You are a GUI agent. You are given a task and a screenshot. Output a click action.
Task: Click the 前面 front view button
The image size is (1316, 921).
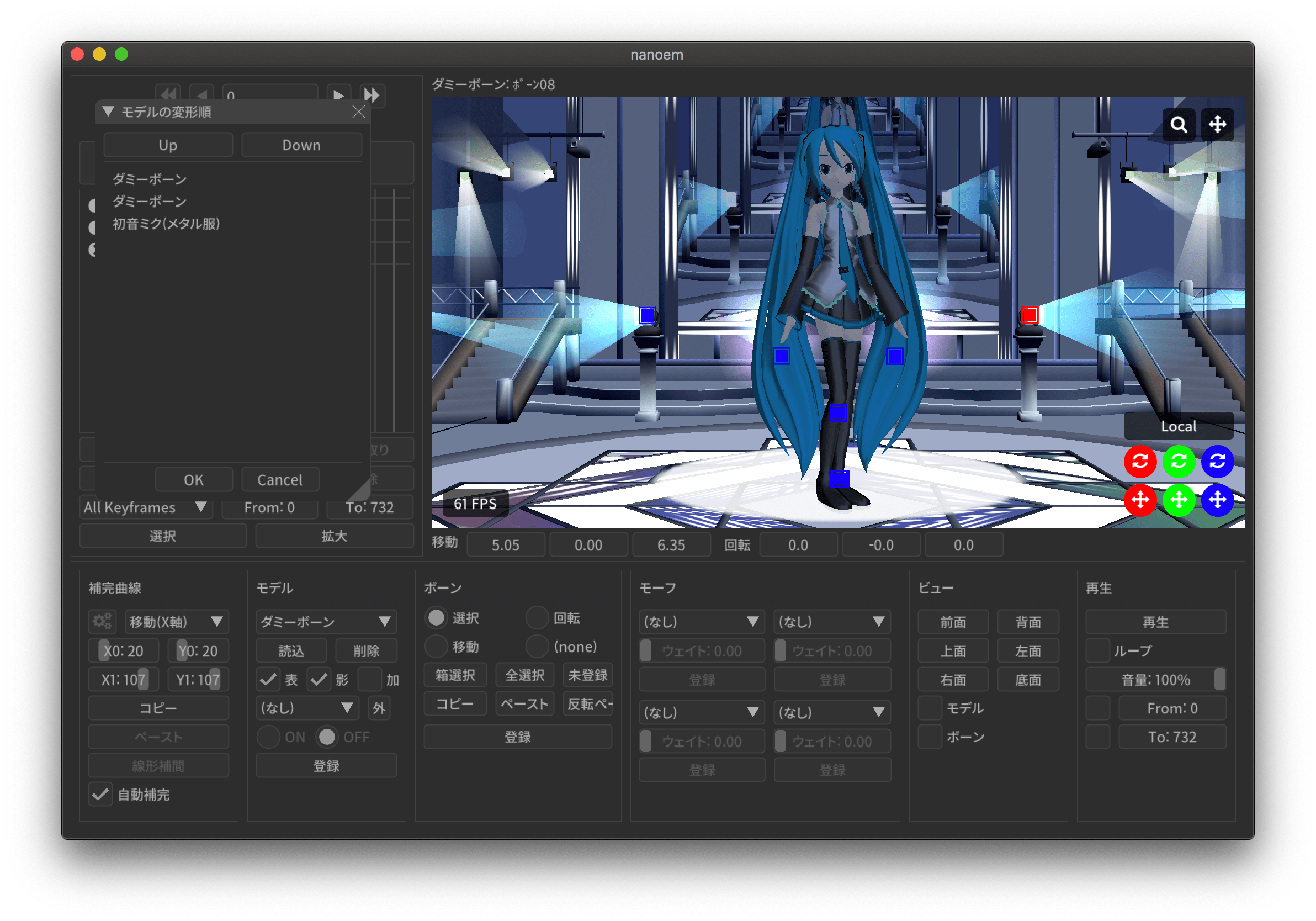pos(953,622)
